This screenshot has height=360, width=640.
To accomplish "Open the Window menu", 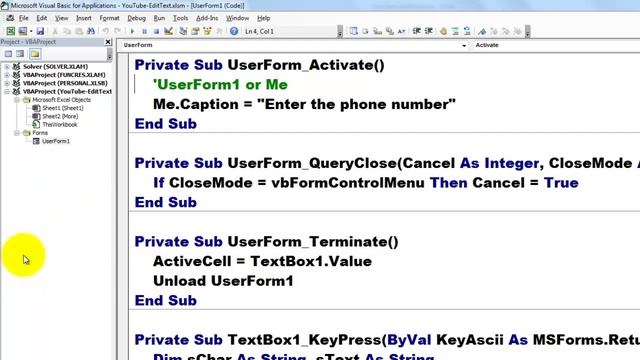I will [237, 18].
